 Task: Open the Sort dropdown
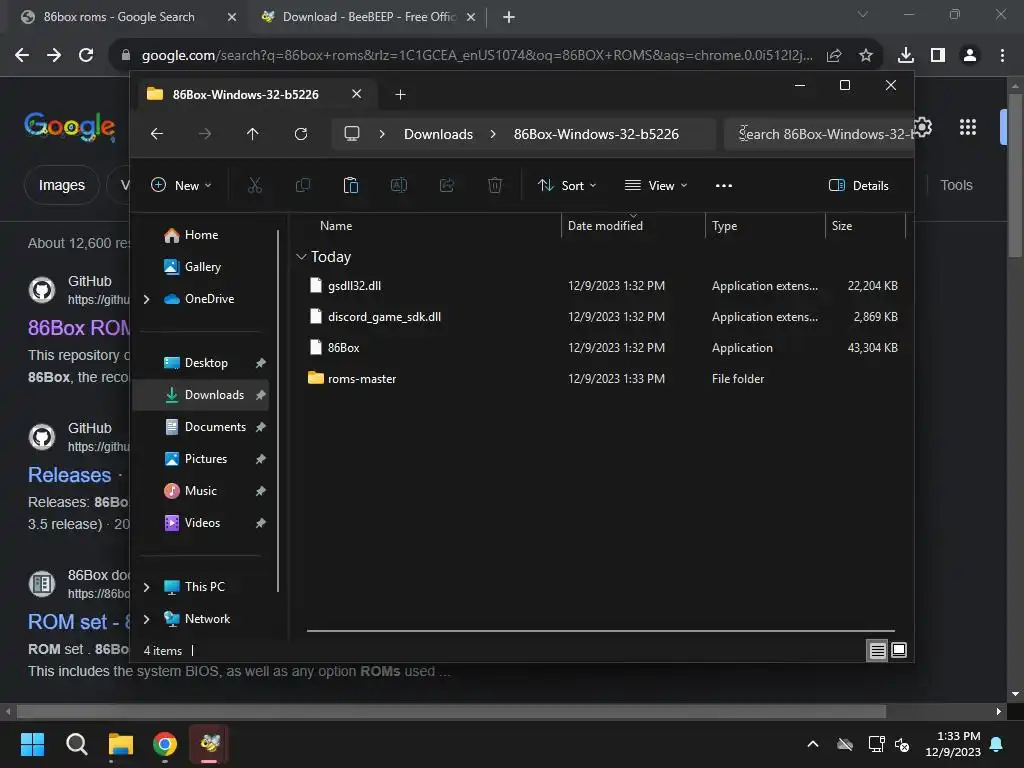coord(567,185)
